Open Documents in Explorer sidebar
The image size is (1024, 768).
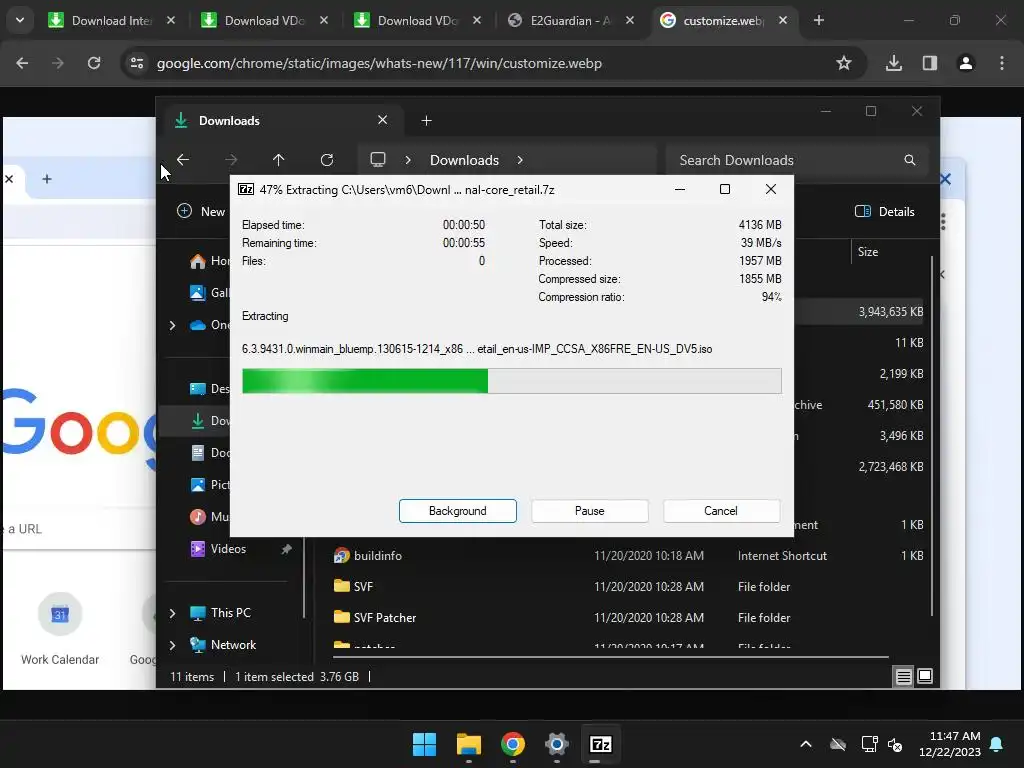[209, 453]
